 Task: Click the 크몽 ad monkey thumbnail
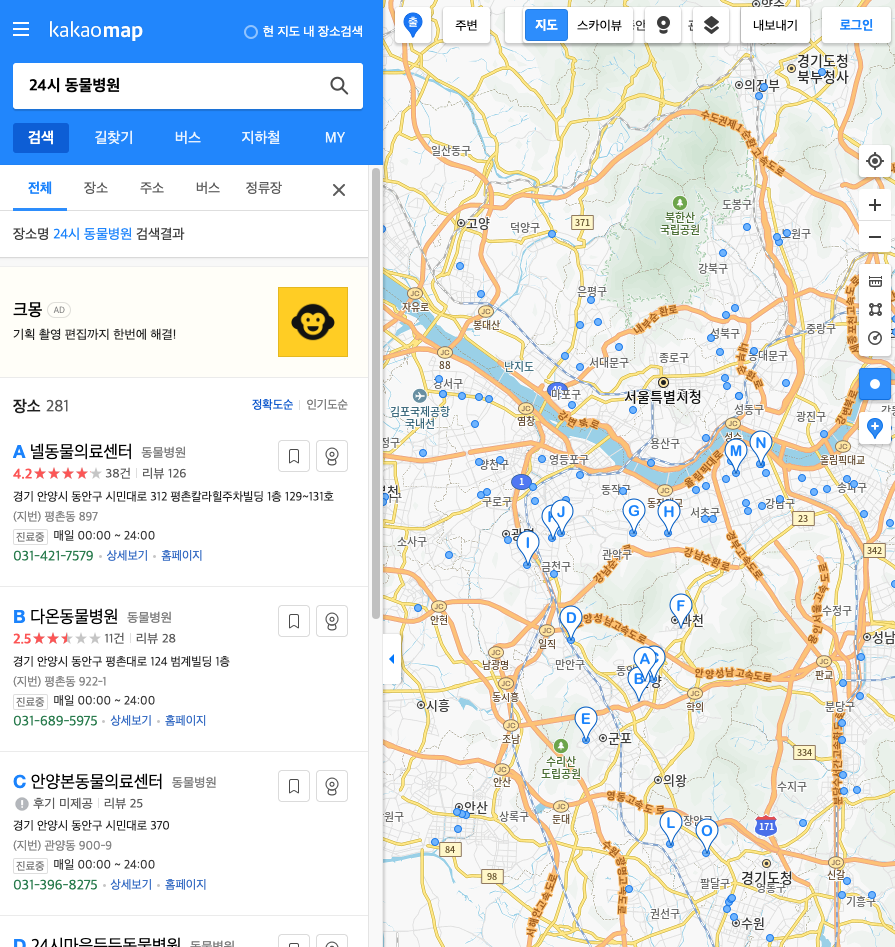[313, 322]
